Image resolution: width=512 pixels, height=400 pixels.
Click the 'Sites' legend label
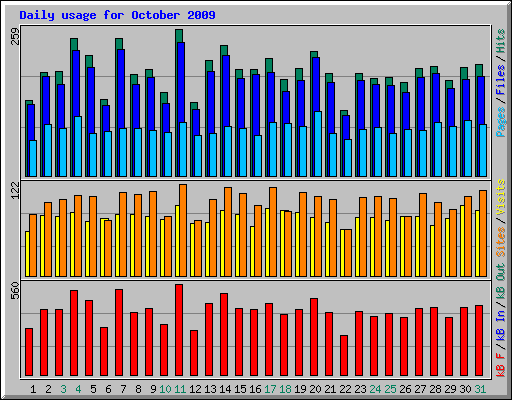[500, 242]
